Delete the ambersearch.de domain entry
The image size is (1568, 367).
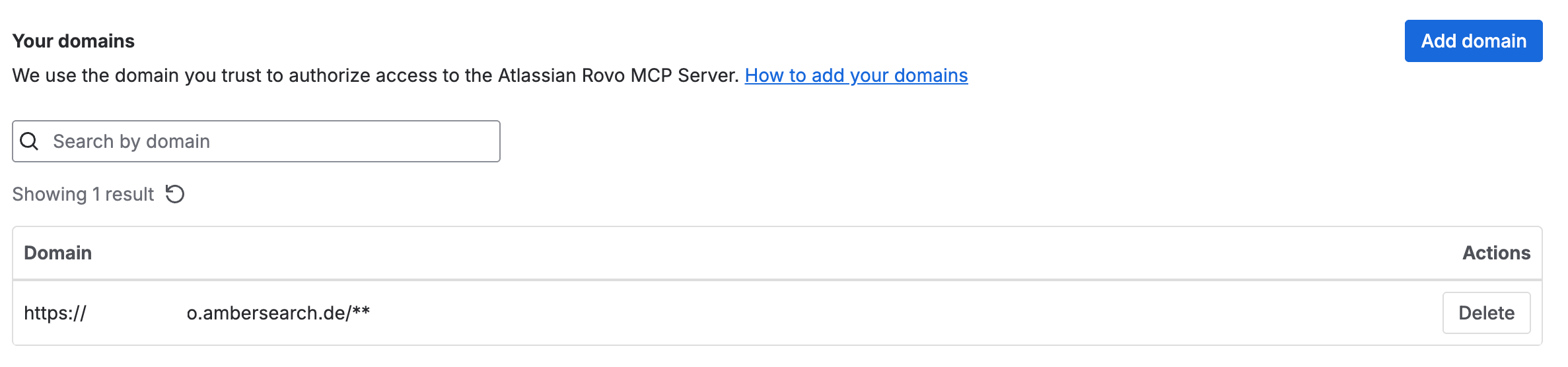1486,313
